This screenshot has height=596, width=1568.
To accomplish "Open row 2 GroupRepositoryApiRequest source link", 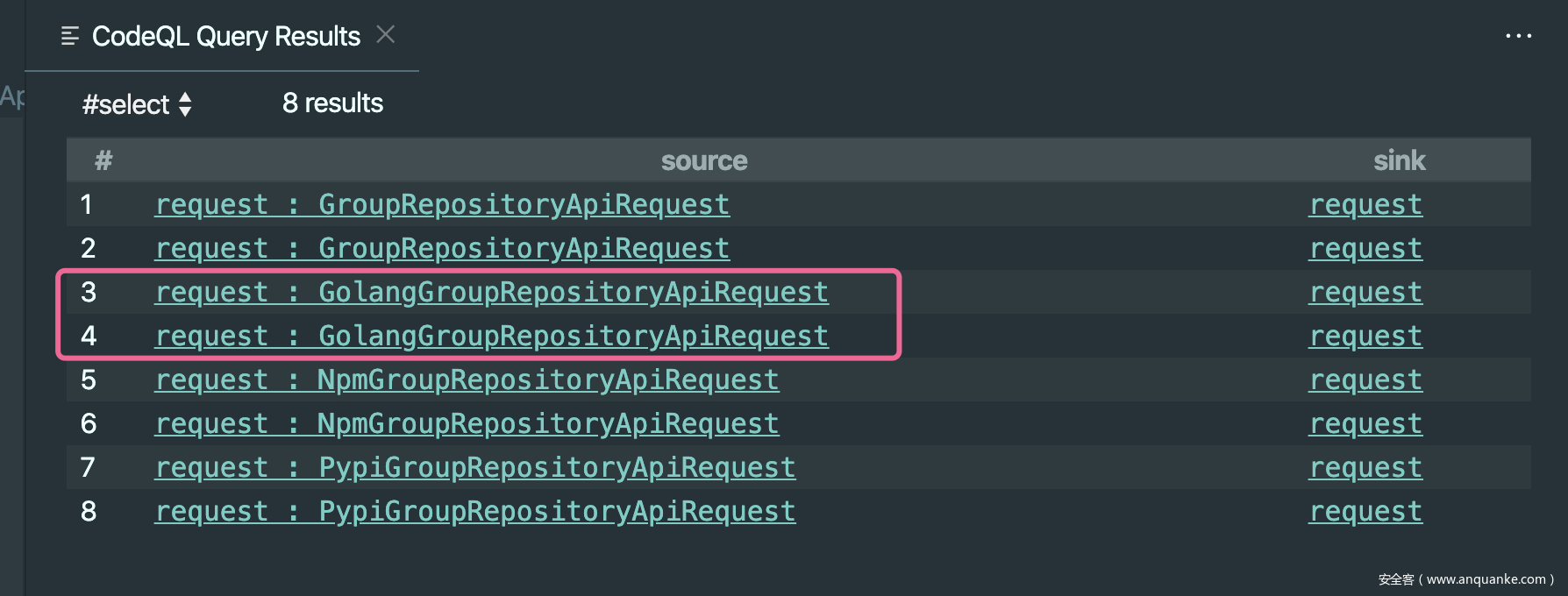I will [442, 248].
